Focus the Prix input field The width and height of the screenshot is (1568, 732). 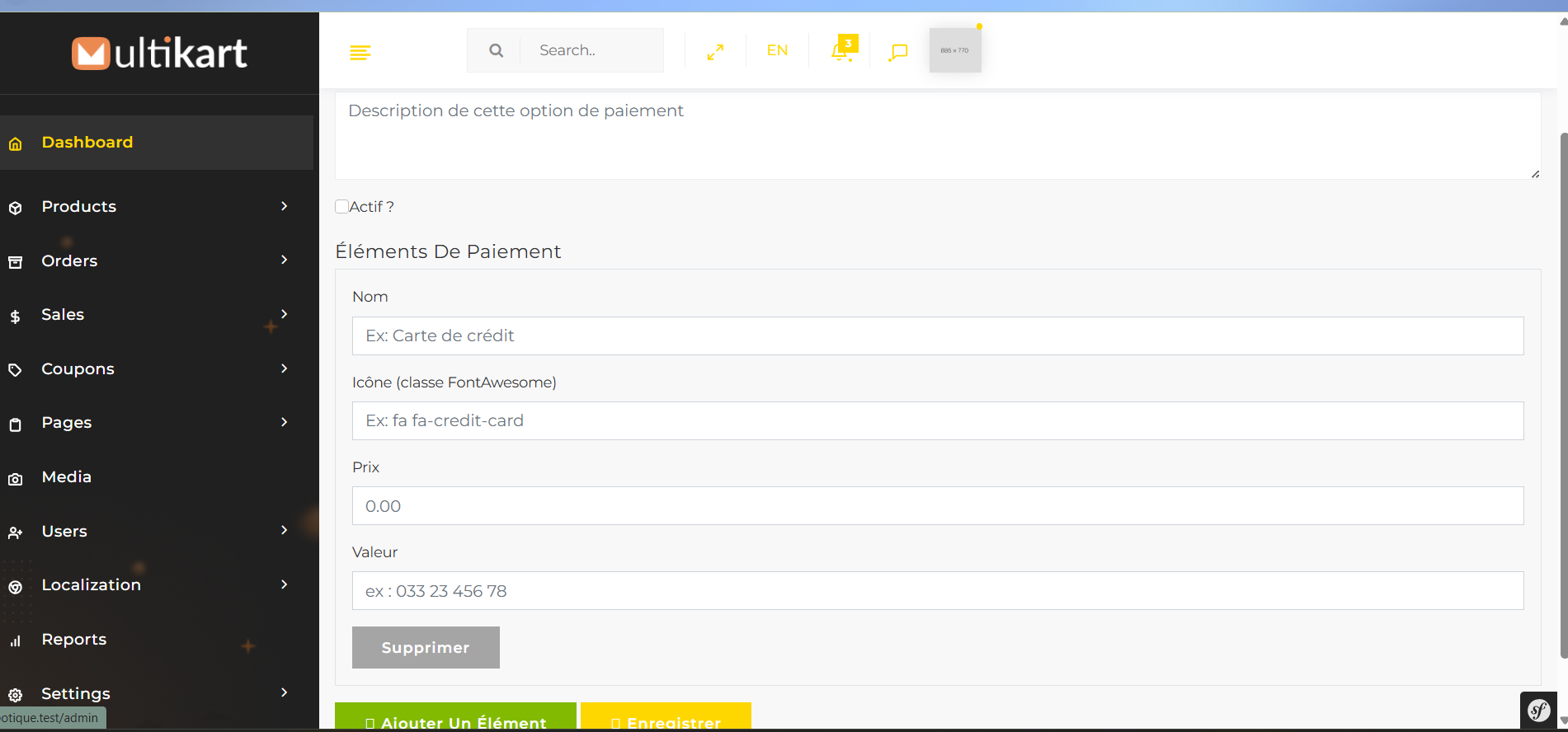[x=938, y=505]
